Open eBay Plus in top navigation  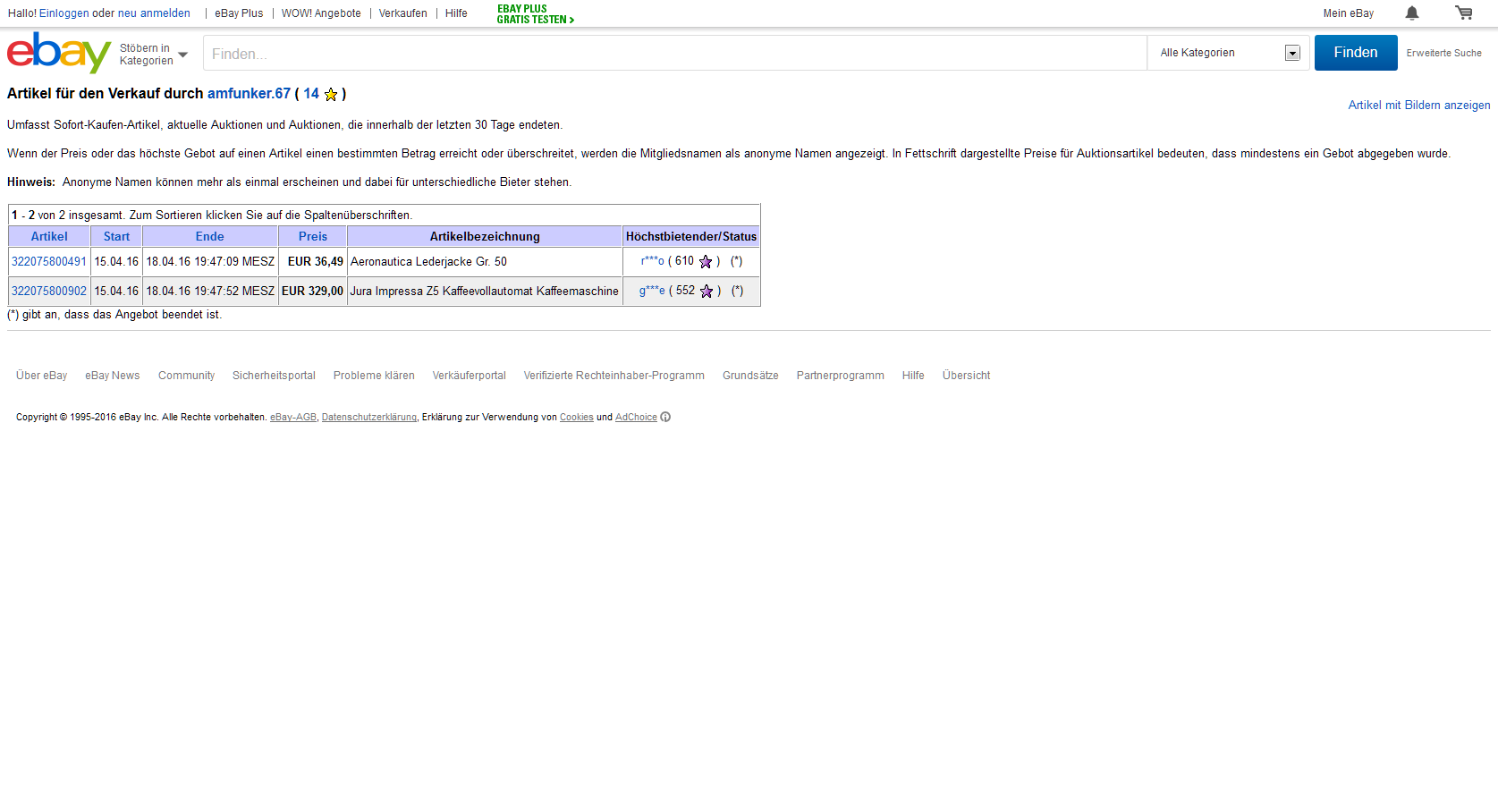point(239,13)
